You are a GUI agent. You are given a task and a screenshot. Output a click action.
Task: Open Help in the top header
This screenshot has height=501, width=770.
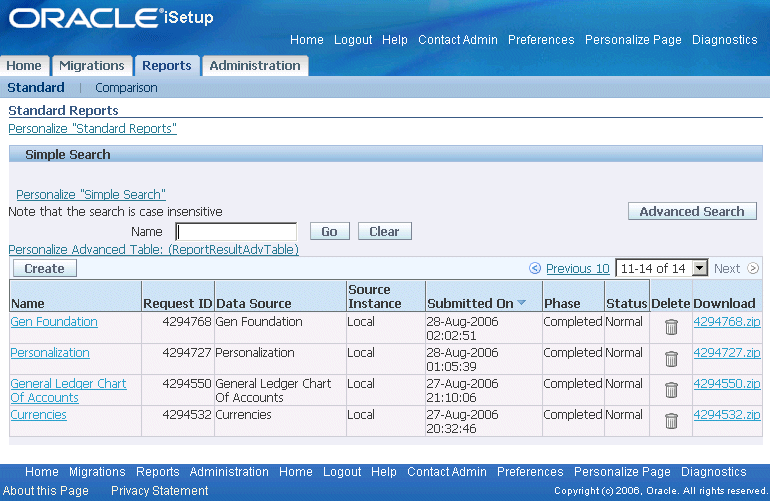pyautogui.click(x=395, y=40)
